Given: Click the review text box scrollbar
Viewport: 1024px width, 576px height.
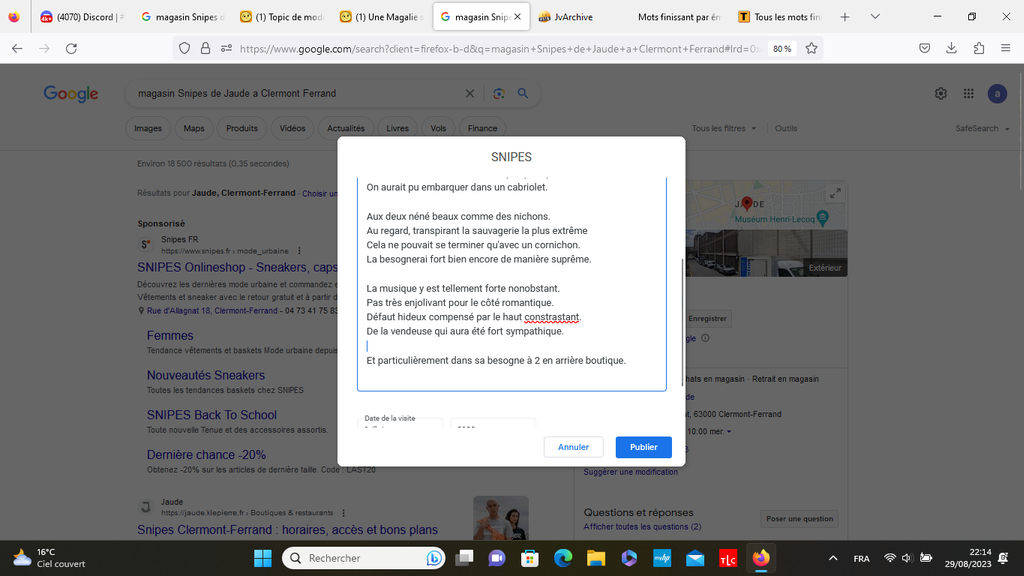Looking at the screenshot, I should coord(683,320).
